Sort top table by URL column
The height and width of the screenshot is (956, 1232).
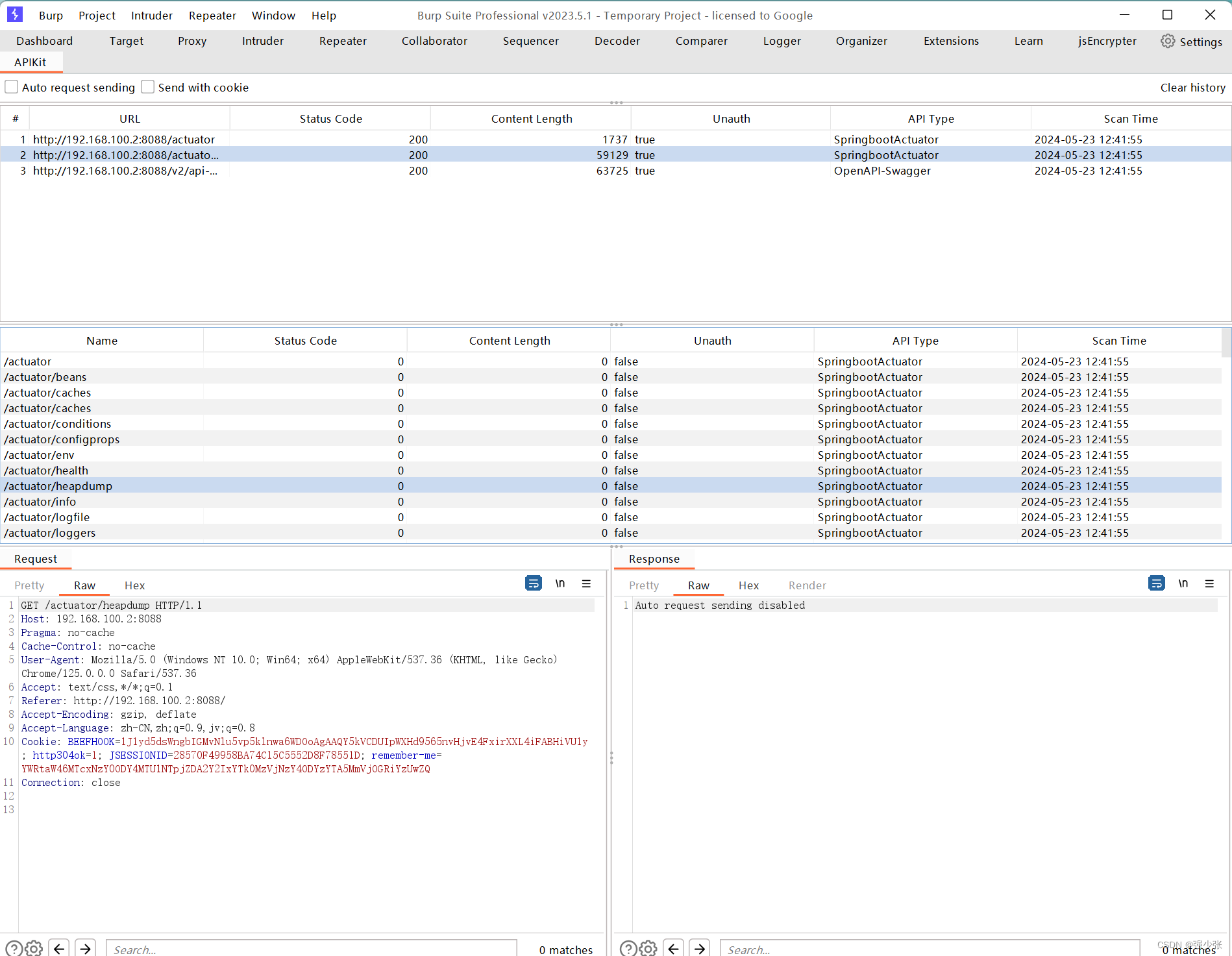point(130,119)
